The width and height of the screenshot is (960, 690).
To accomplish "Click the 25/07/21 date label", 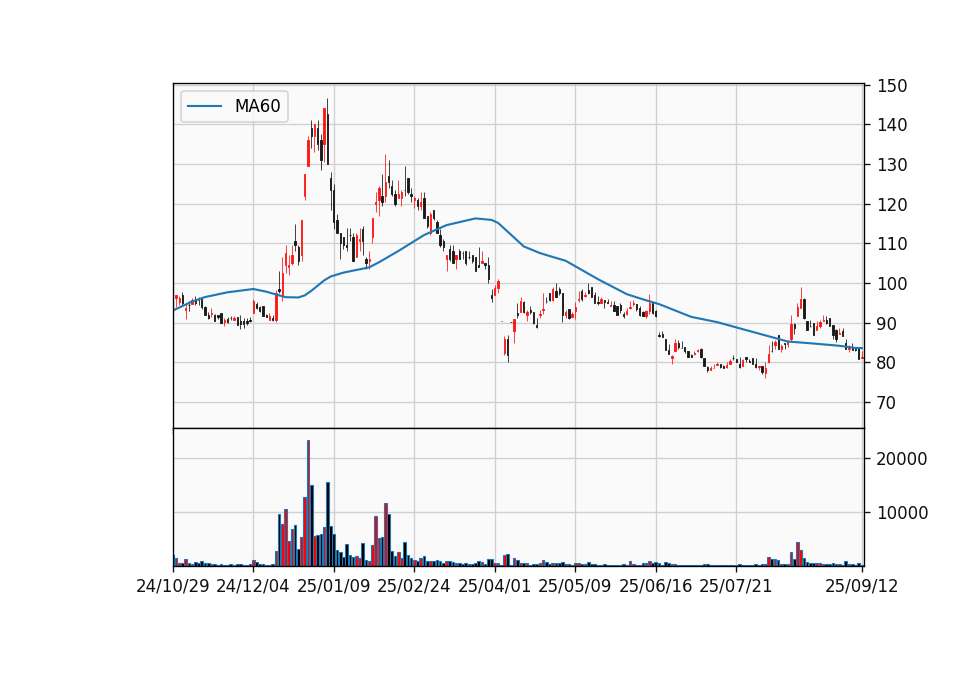I will 736,586.
